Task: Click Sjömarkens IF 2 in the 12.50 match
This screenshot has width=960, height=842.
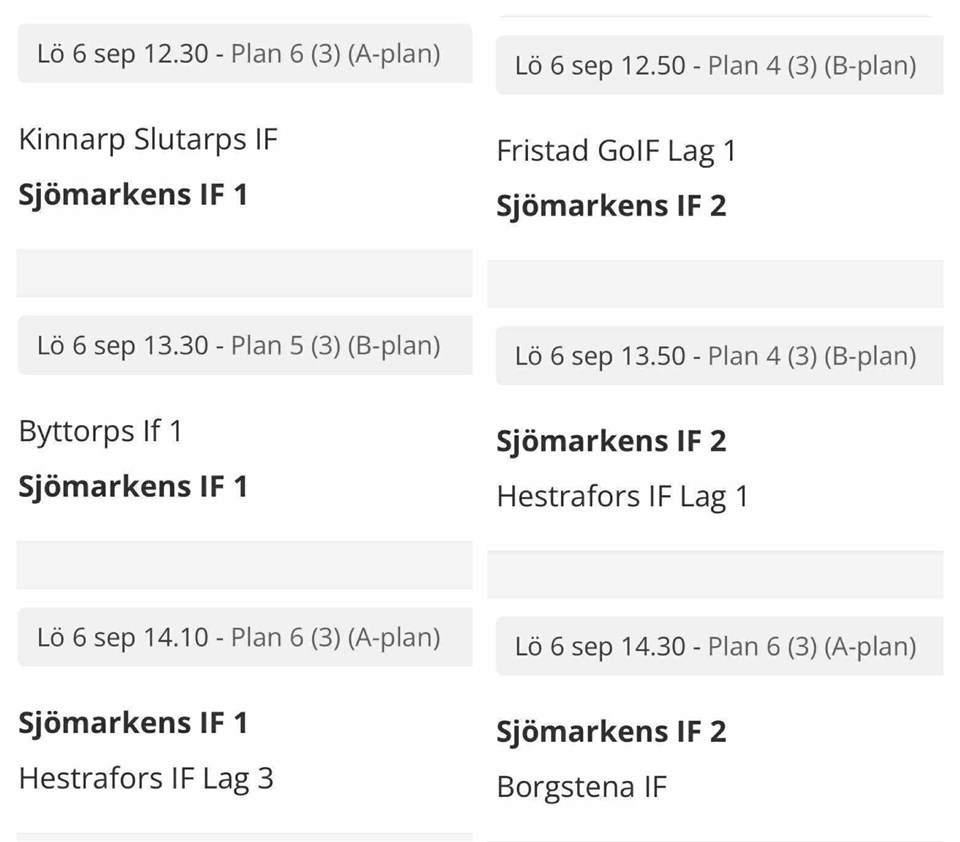Action: [x=611, y=206]
